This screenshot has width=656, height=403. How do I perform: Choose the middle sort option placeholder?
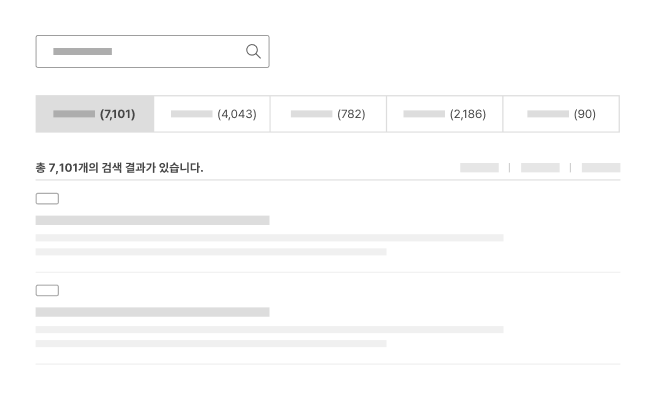click(x=540, y=167)
